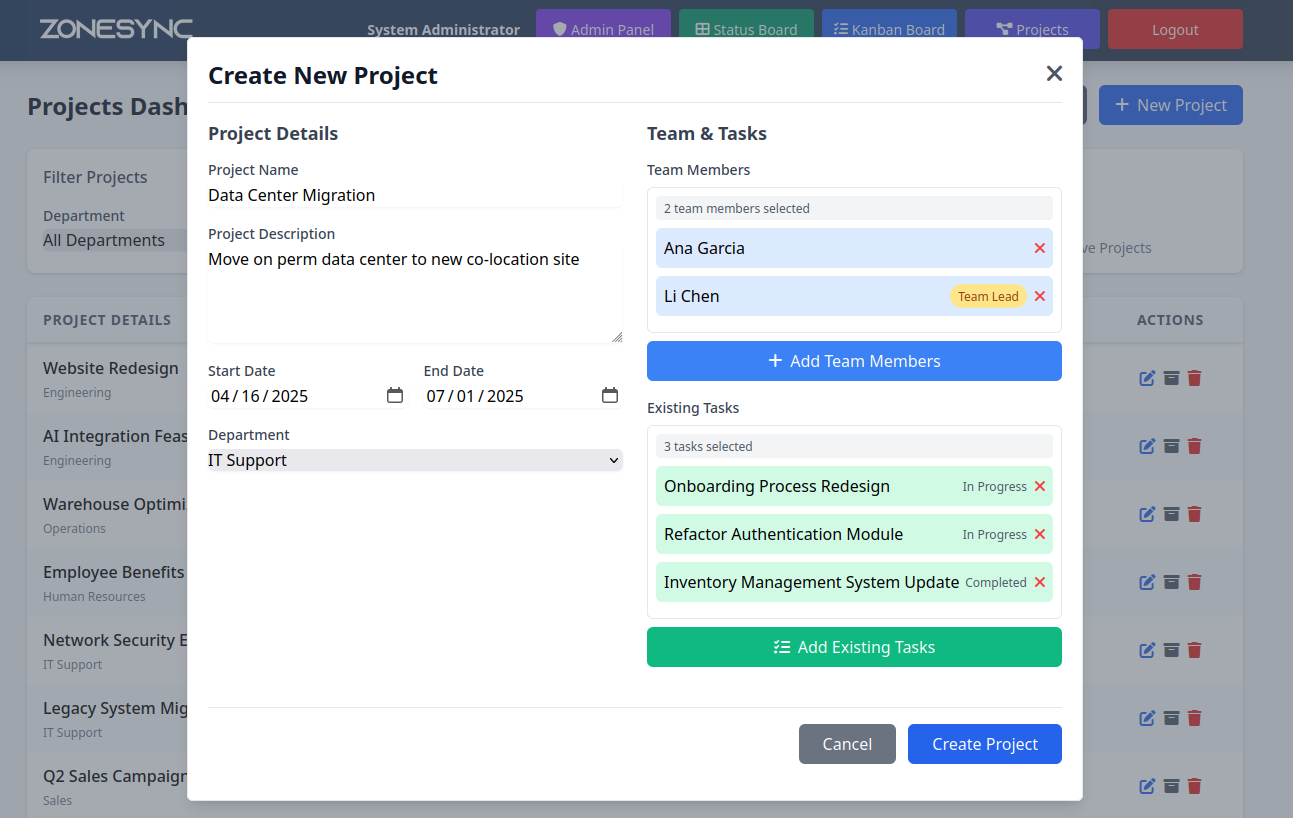Click New Project button on dashboard

tap(1171, 105)
